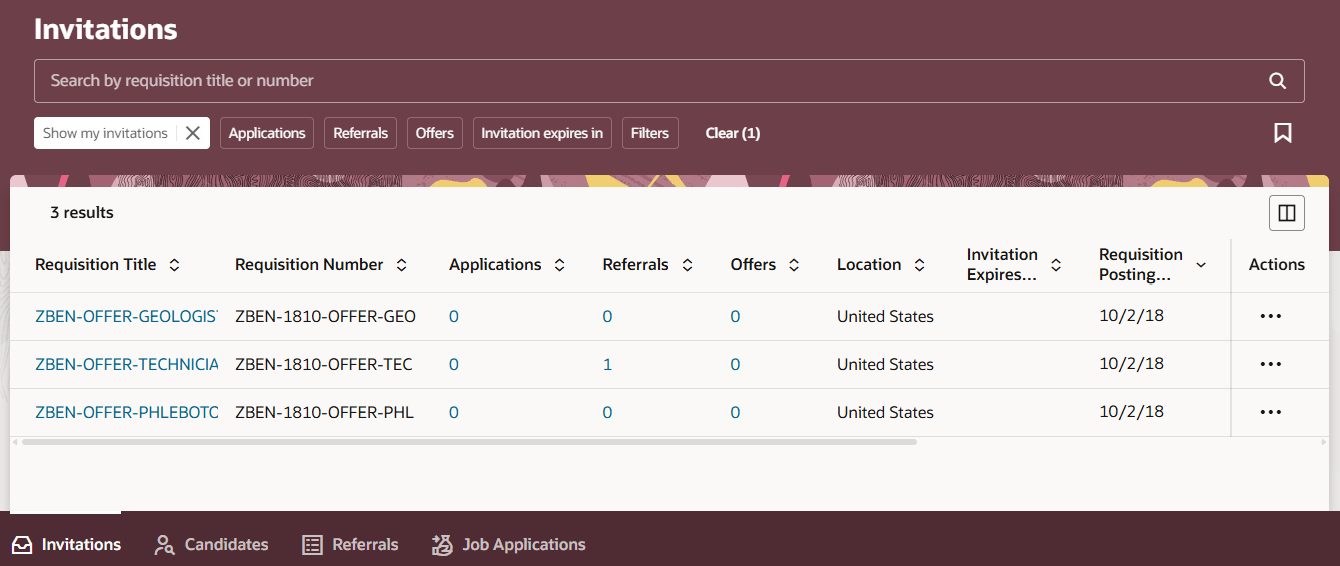Image resolution: width=1340 pixels, height=566 pixels.
Task: Click Clear (1) to reset filters
Action: click(733, 133)
